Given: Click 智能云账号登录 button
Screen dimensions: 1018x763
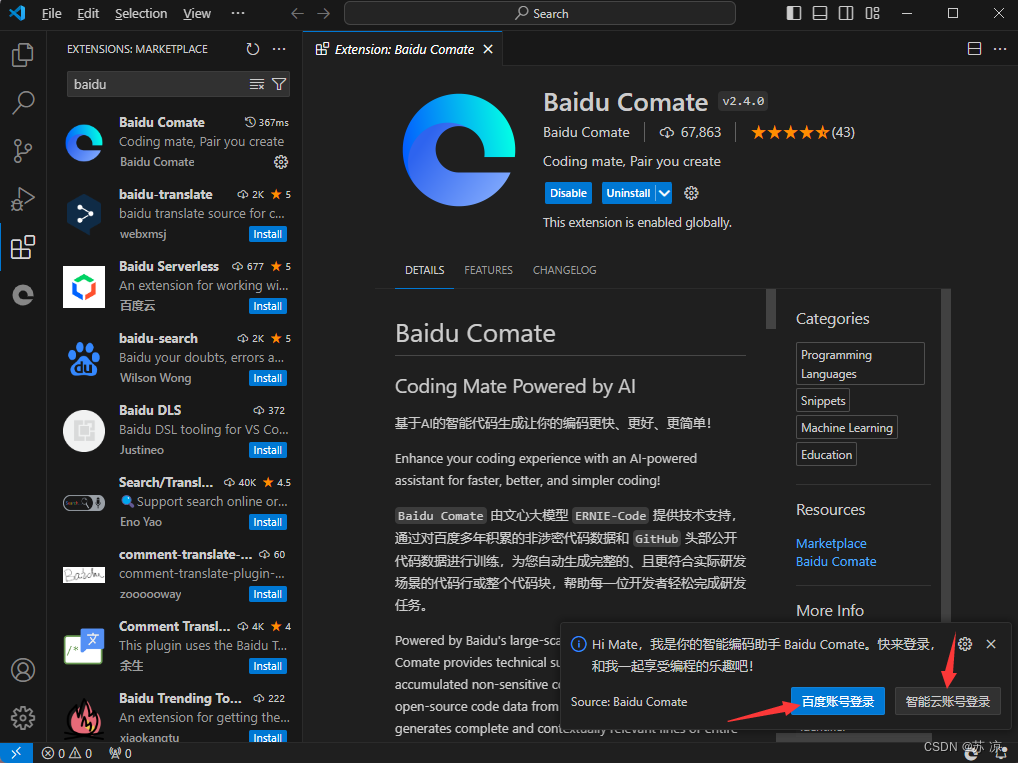Looking at the screenshot, I should [947, 701].
